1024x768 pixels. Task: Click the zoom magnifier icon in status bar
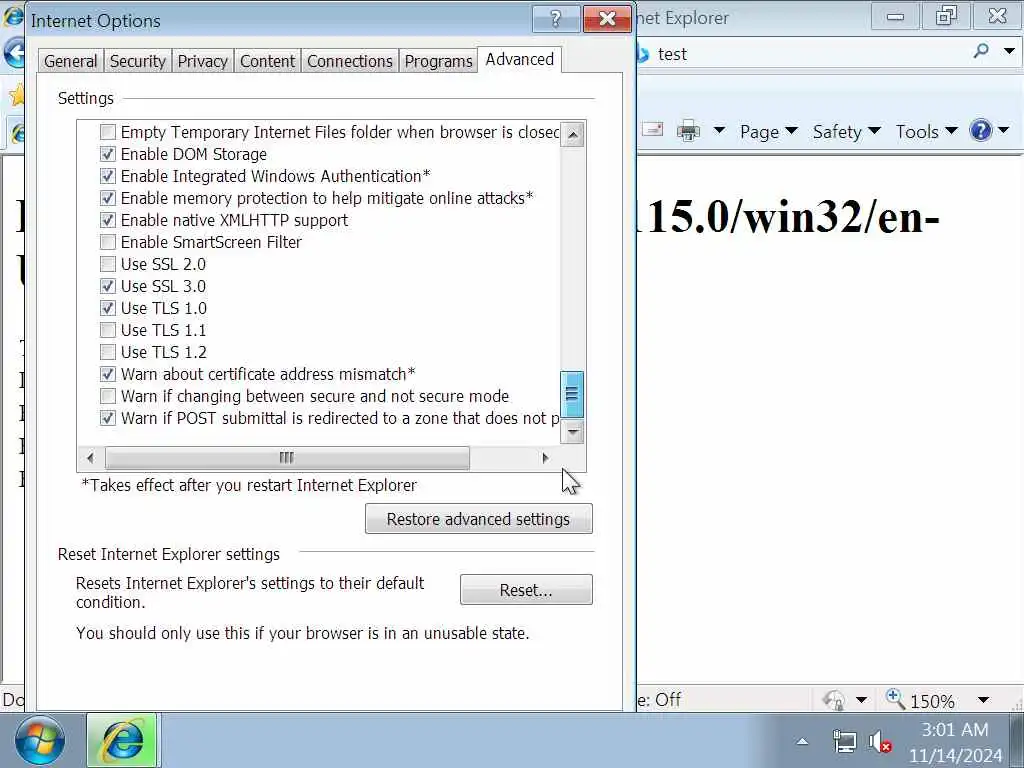pyautogui.click(x=895, y=699)
